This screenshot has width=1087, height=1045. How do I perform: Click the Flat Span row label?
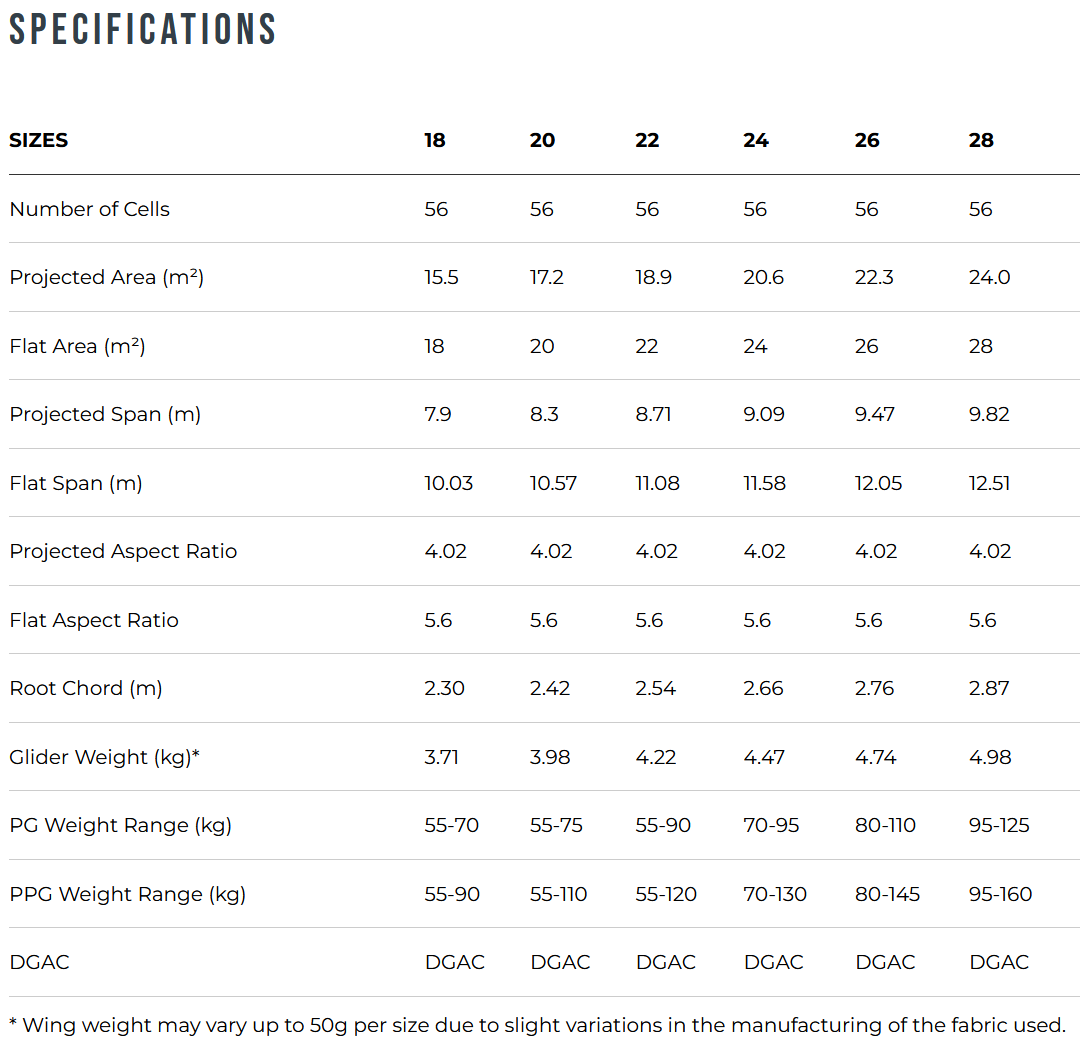tap(76, 483)
